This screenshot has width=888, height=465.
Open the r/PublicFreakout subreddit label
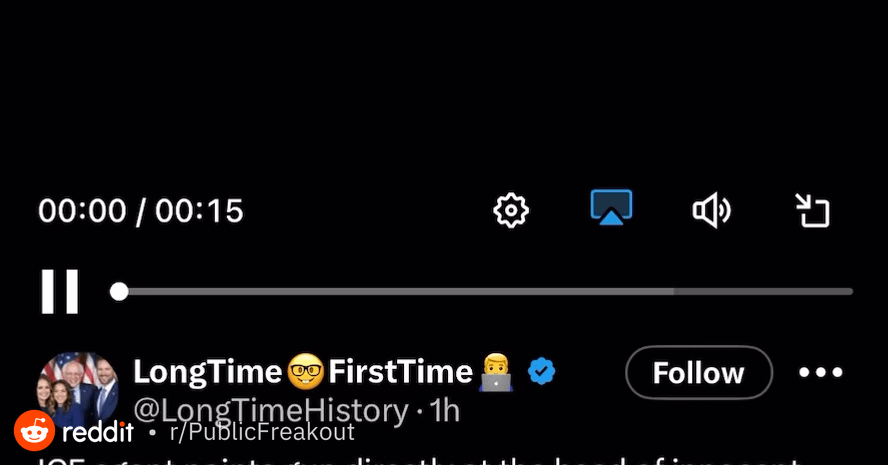262,432
